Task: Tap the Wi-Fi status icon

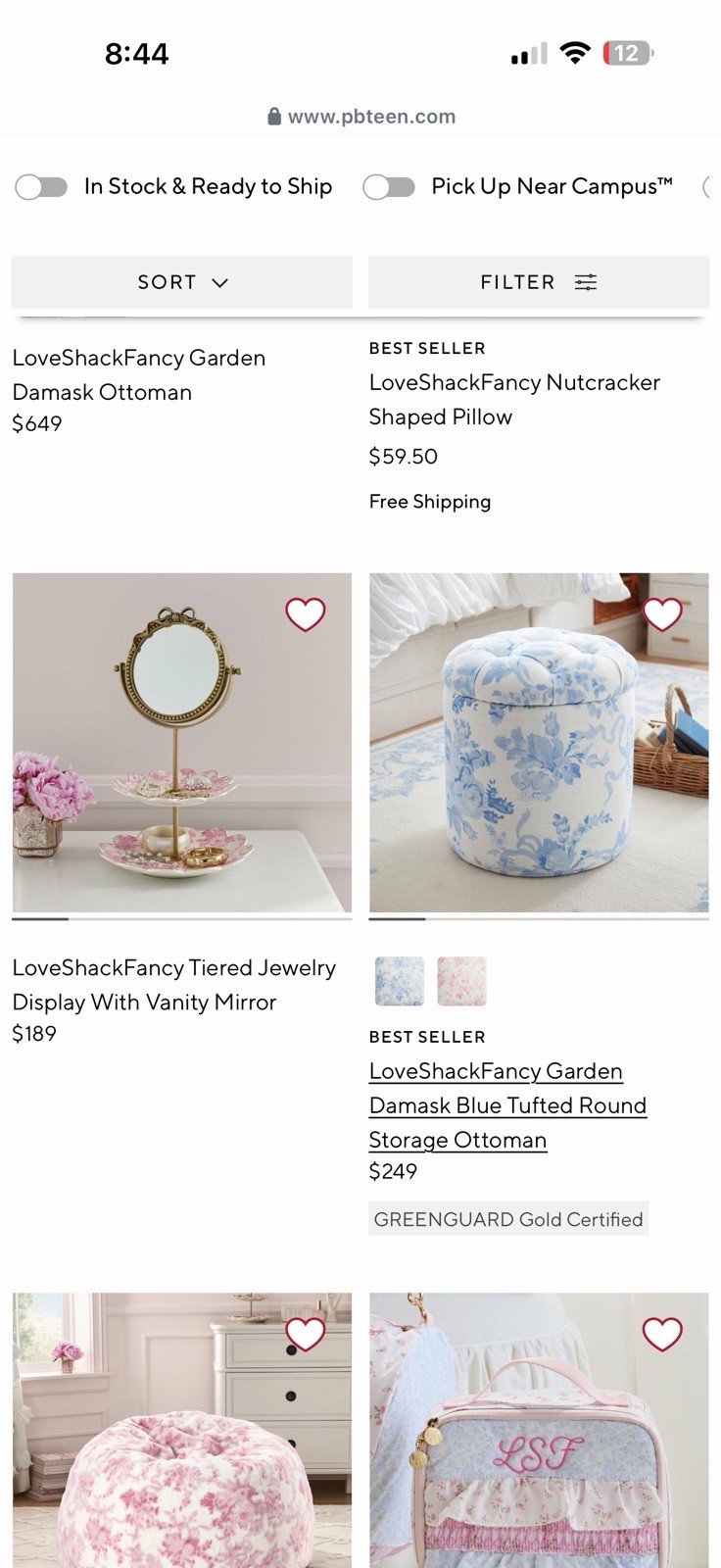Action: [x=575, y=53]
